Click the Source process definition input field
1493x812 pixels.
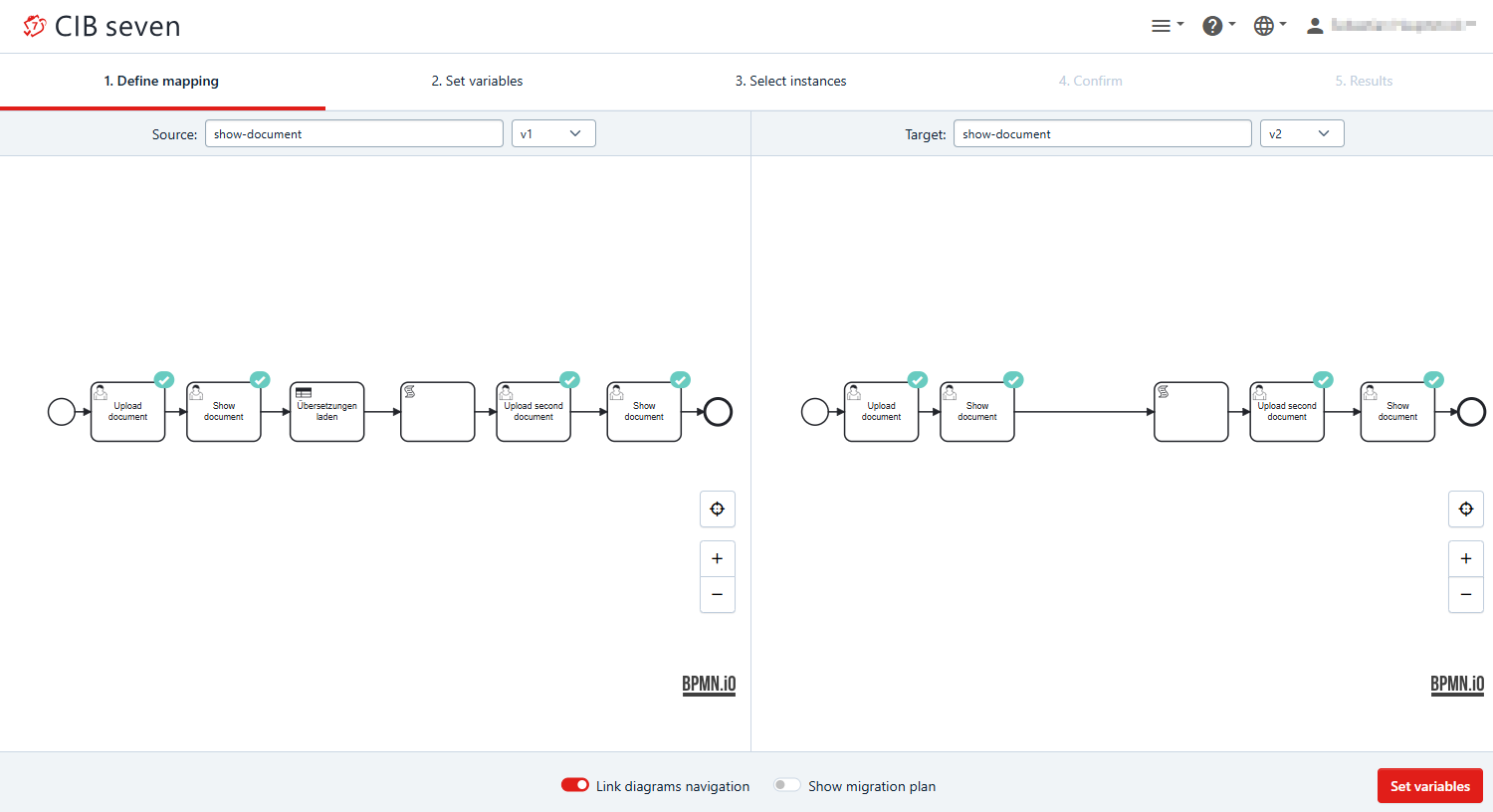353,133
